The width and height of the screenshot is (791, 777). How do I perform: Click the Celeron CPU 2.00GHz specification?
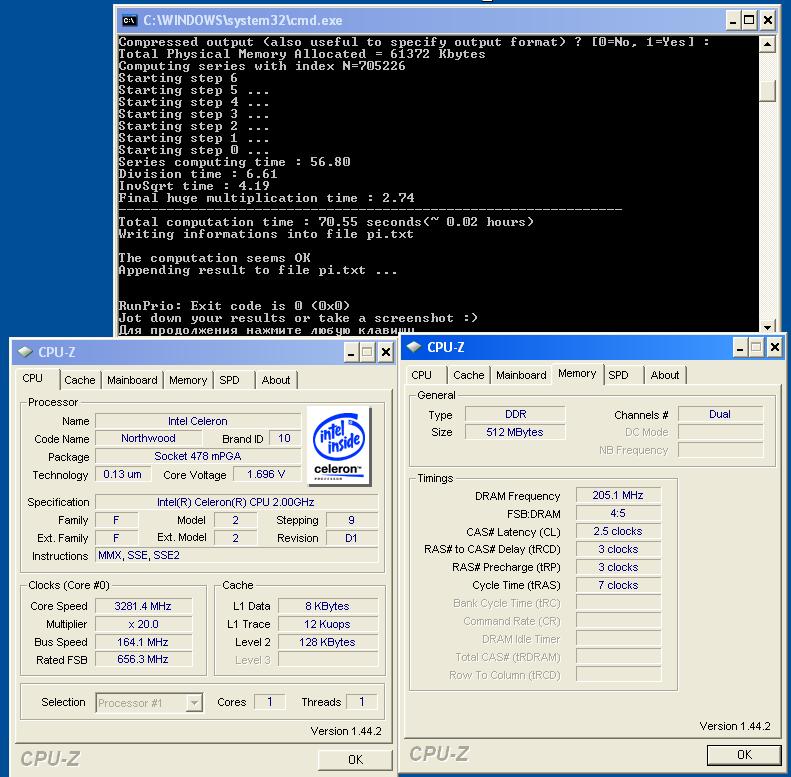236,502
